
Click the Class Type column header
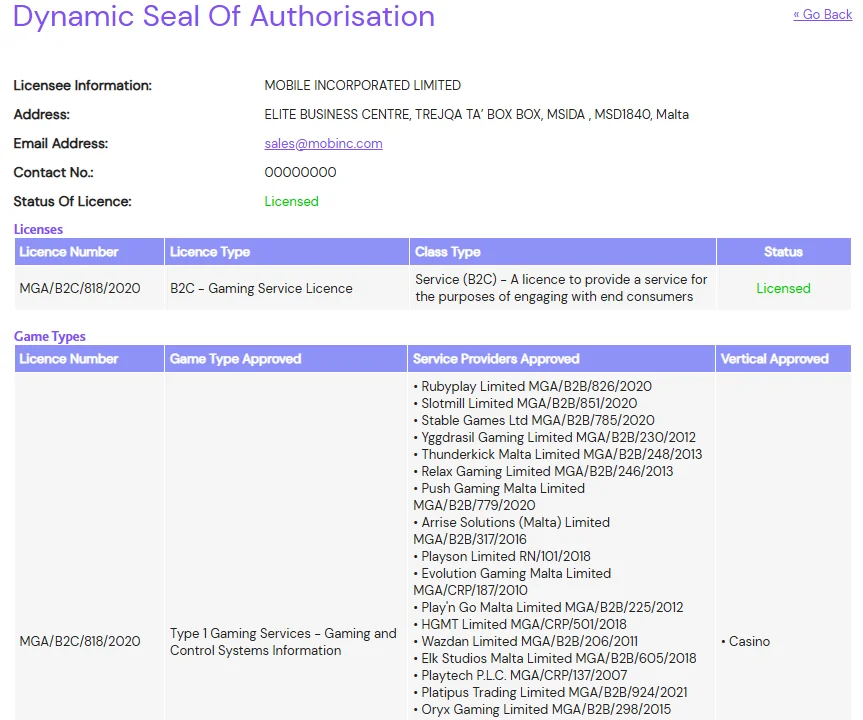tap(448, 252)
